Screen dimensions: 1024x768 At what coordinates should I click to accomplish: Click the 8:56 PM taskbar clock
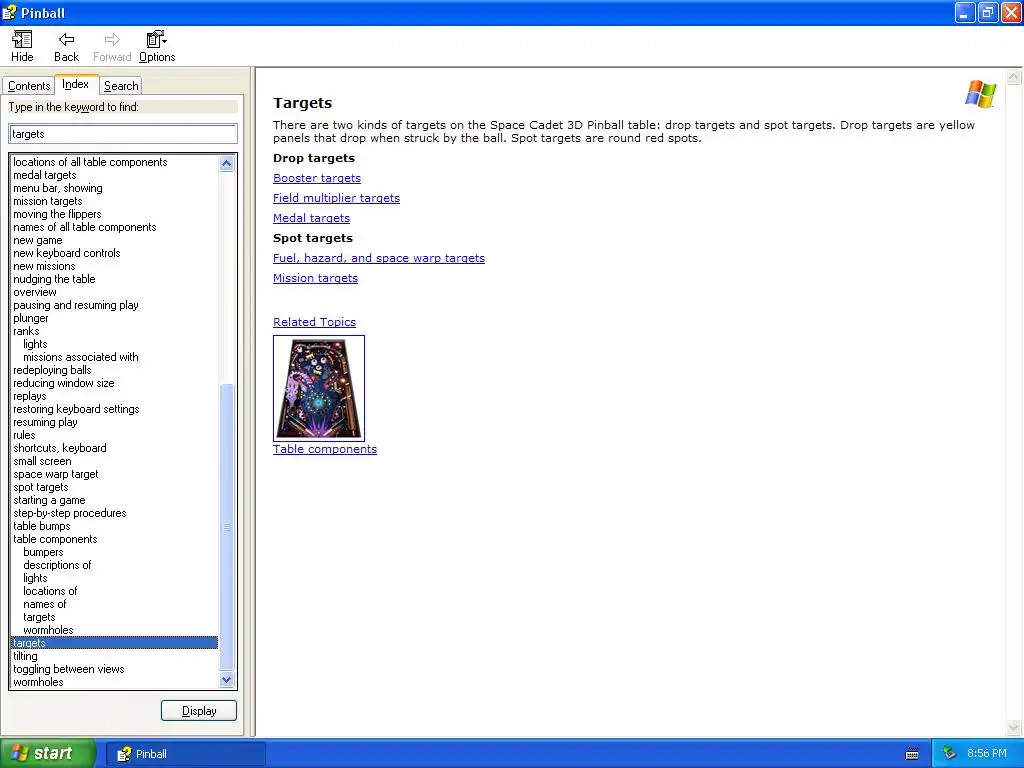tap(986, 754)
